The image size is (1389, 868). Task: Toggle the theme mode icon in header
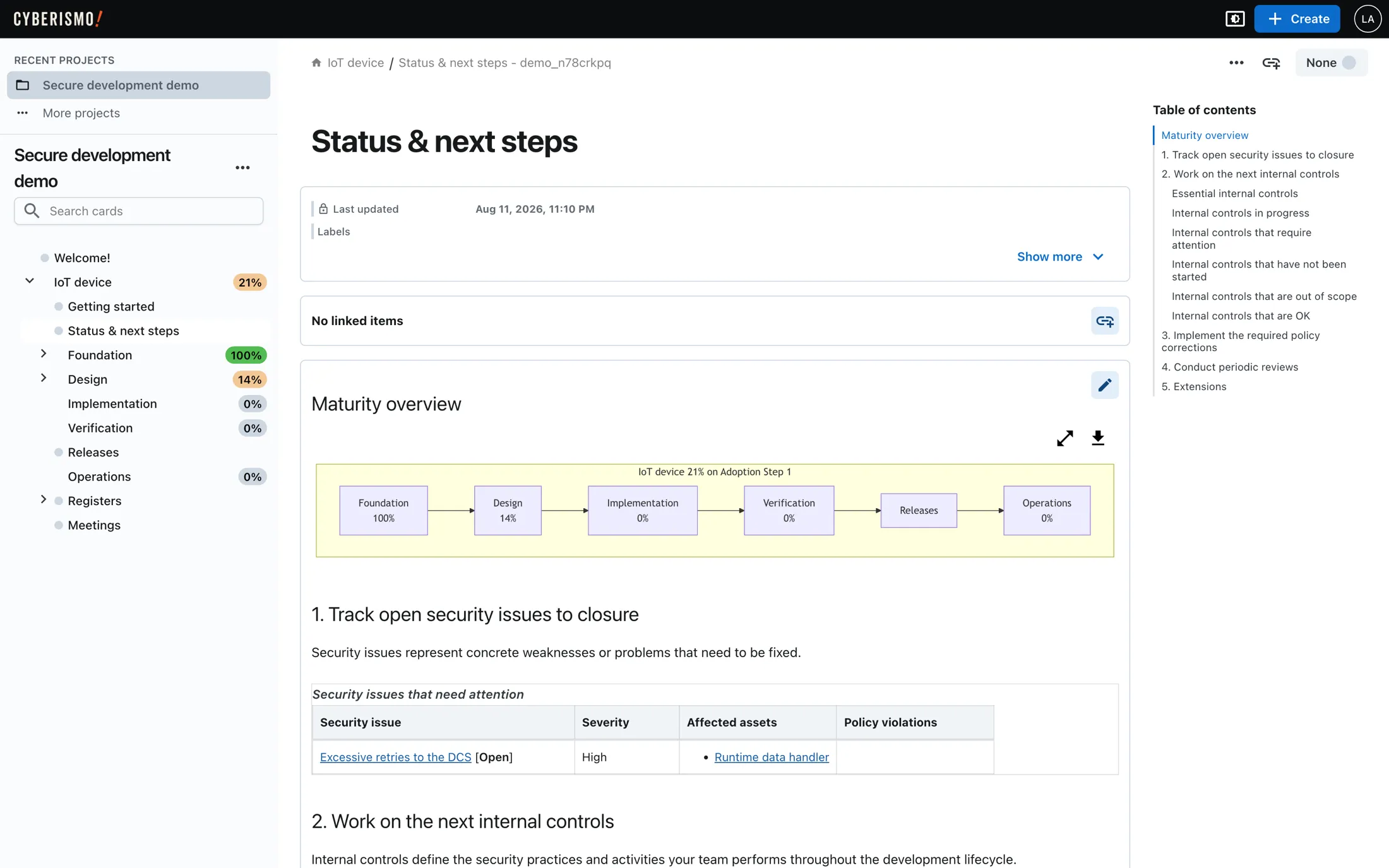pos(1235,19)
